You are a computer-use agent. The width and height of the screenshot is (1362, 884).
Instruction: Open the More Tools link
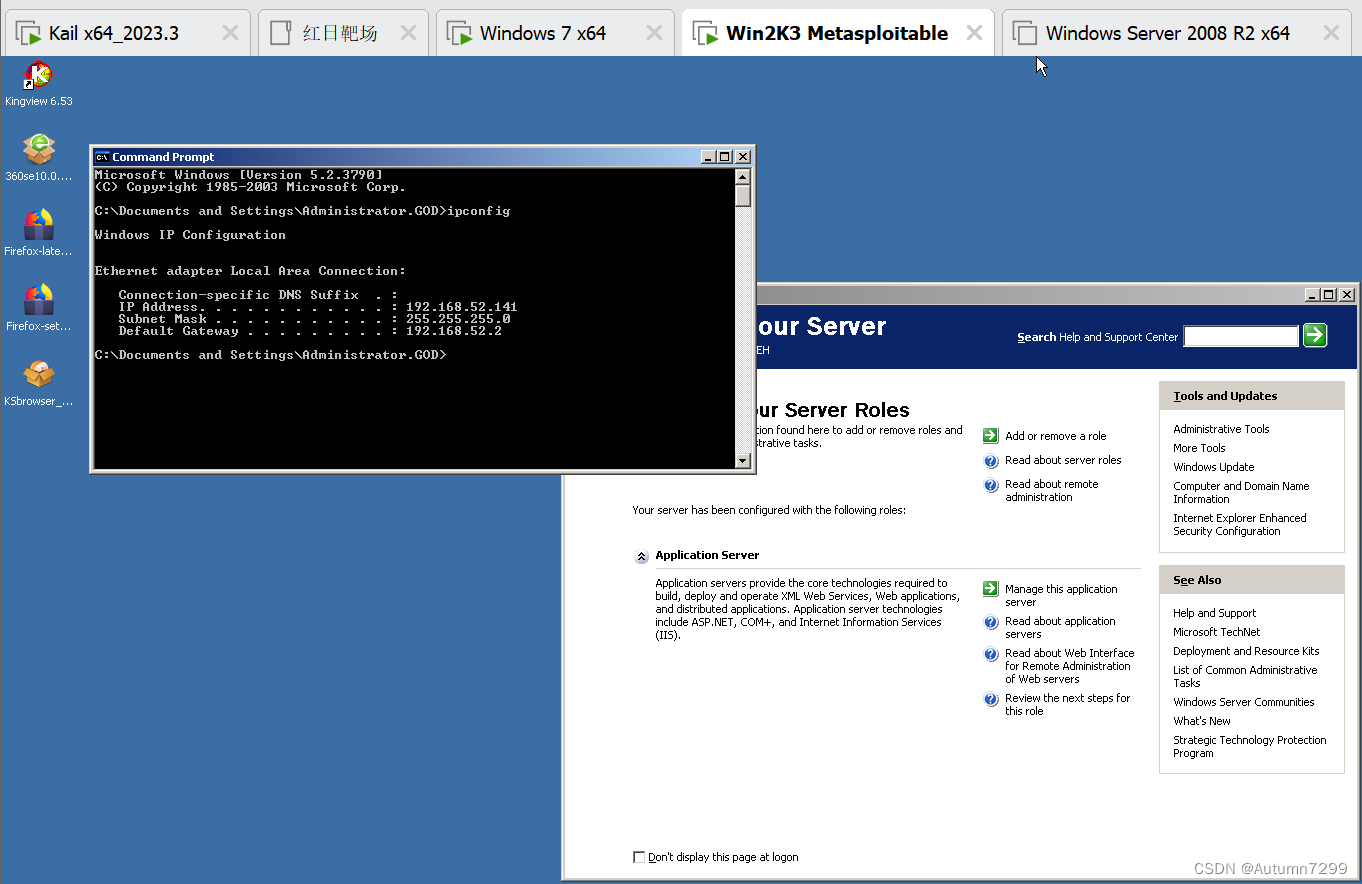pos(1199,448)
